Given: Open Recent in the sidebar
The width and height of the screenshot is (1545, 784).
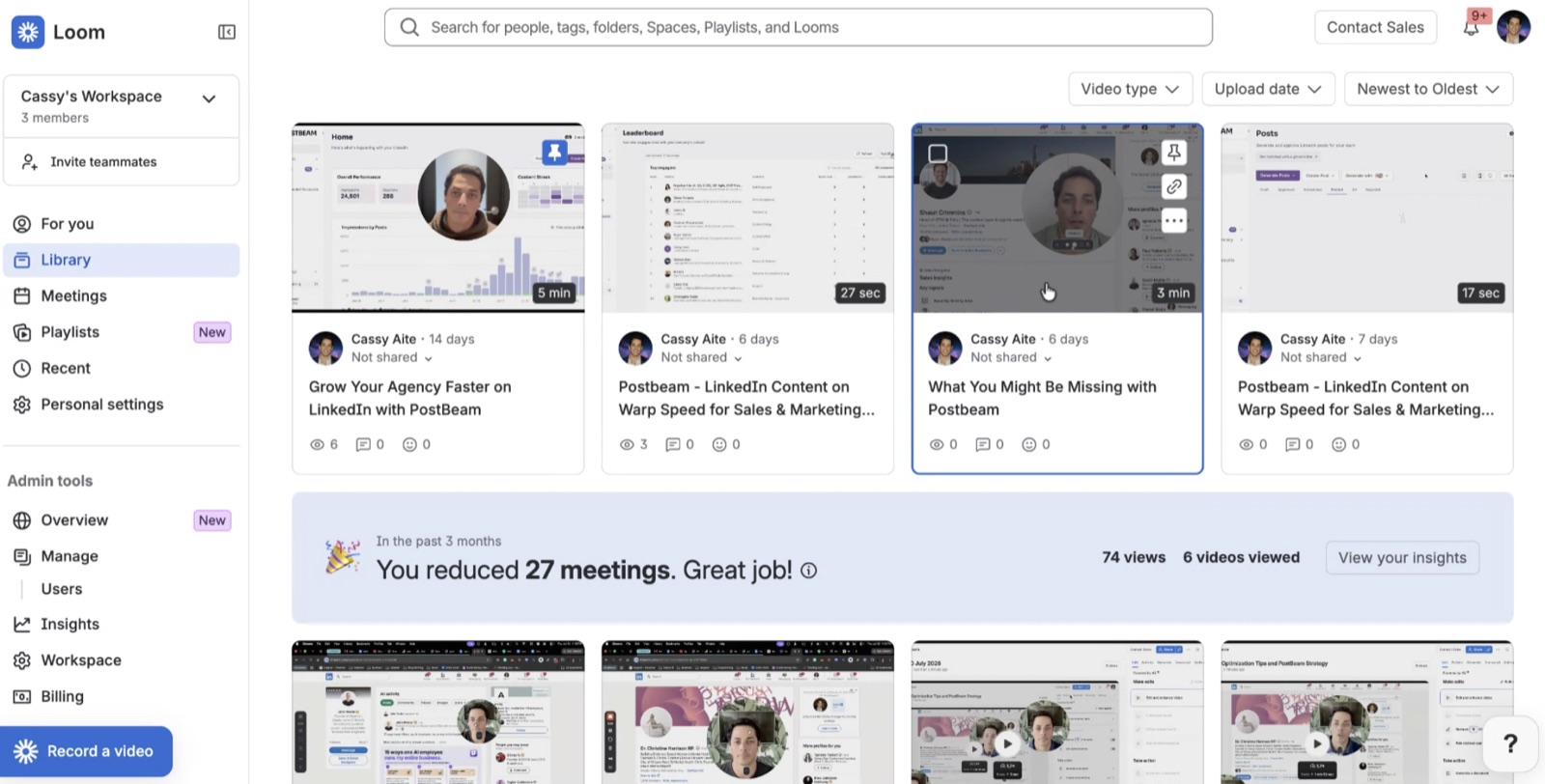Looking at the screenshot, I should pyautogui.click(x=122, y=368).
